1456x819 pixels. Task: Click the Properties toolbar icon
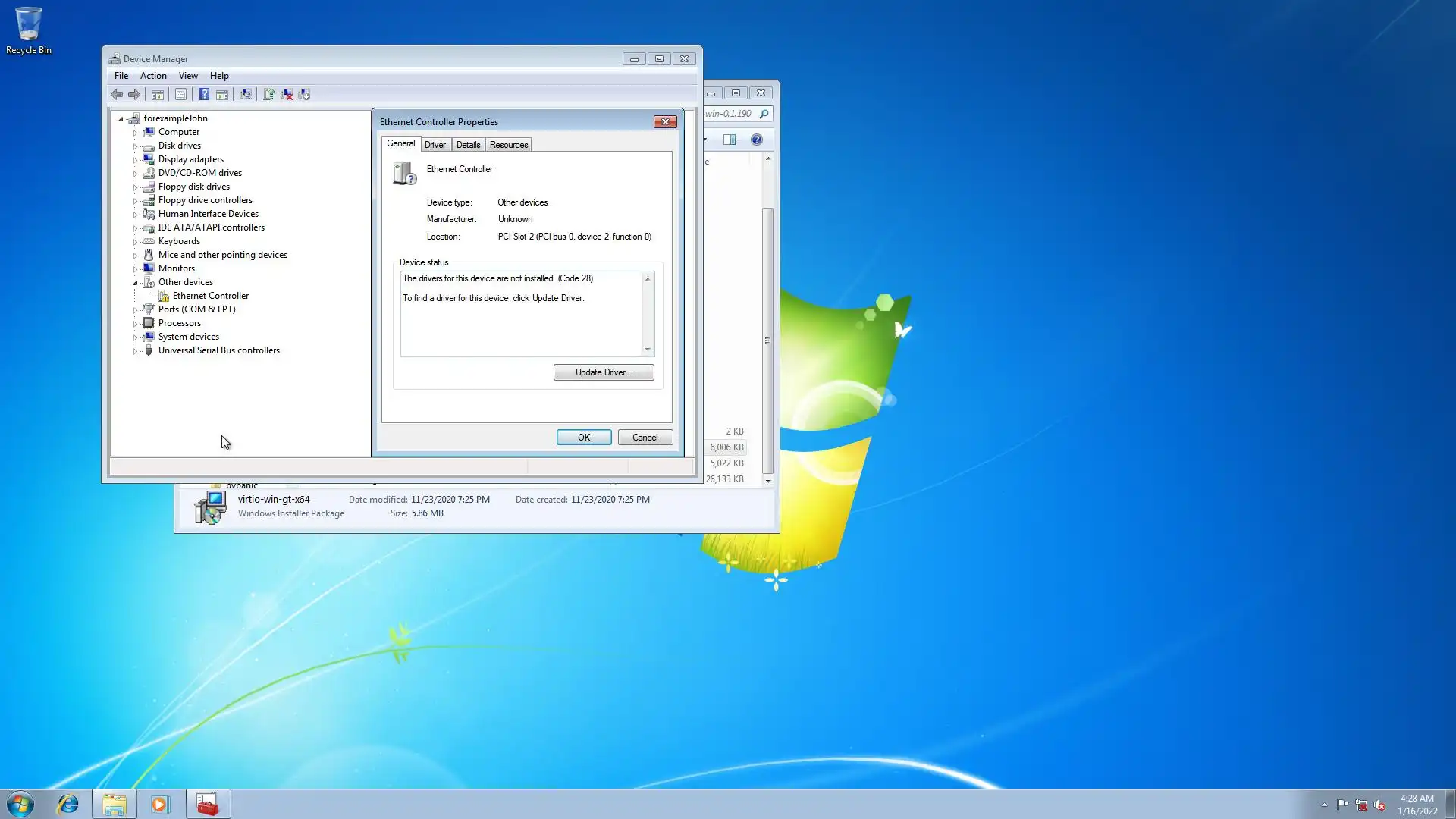[x=180, y=95]
